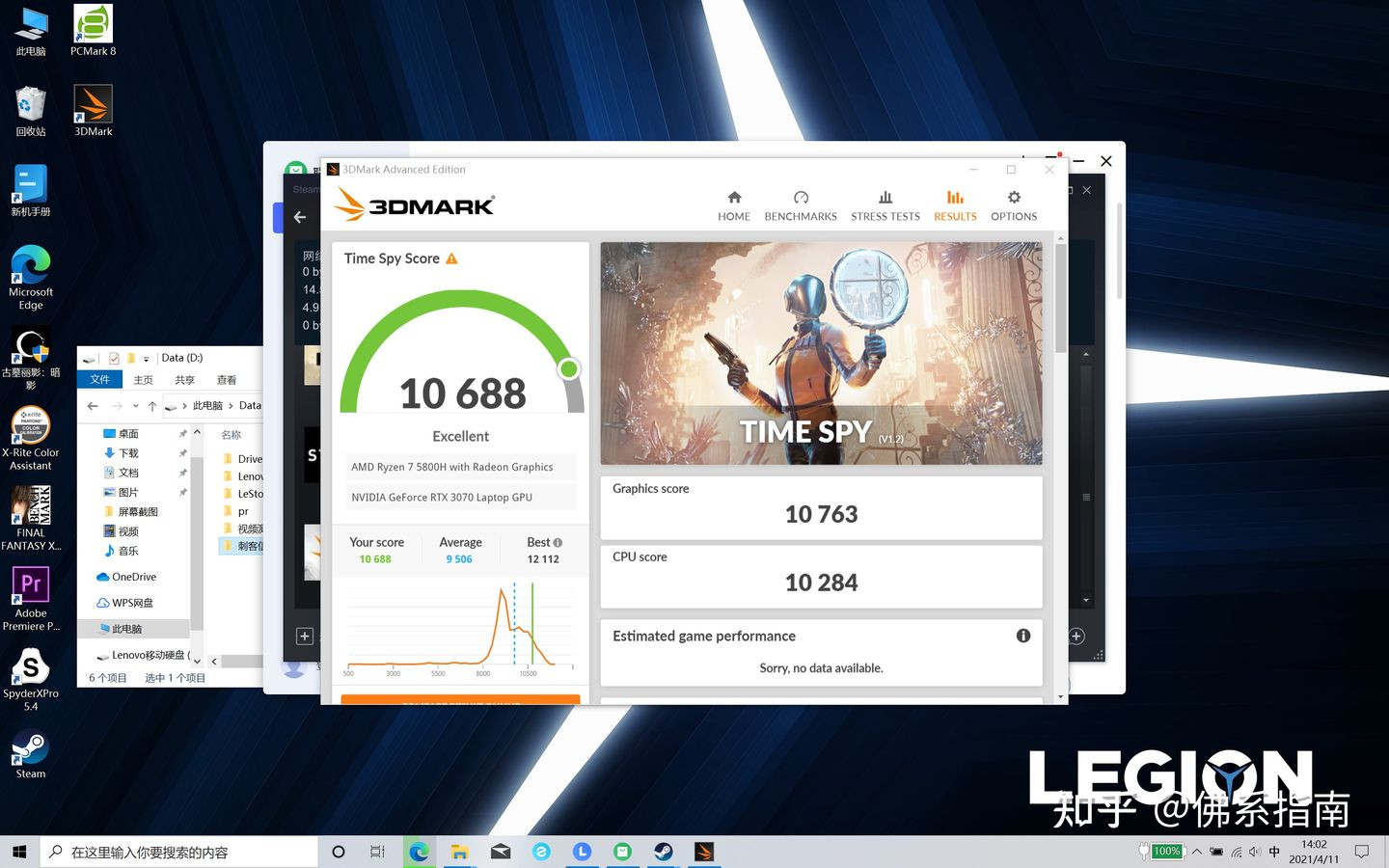Screen dimensions: 1389x868
Task: Select the Steam desktop shortcut
Action: (31, 753)
